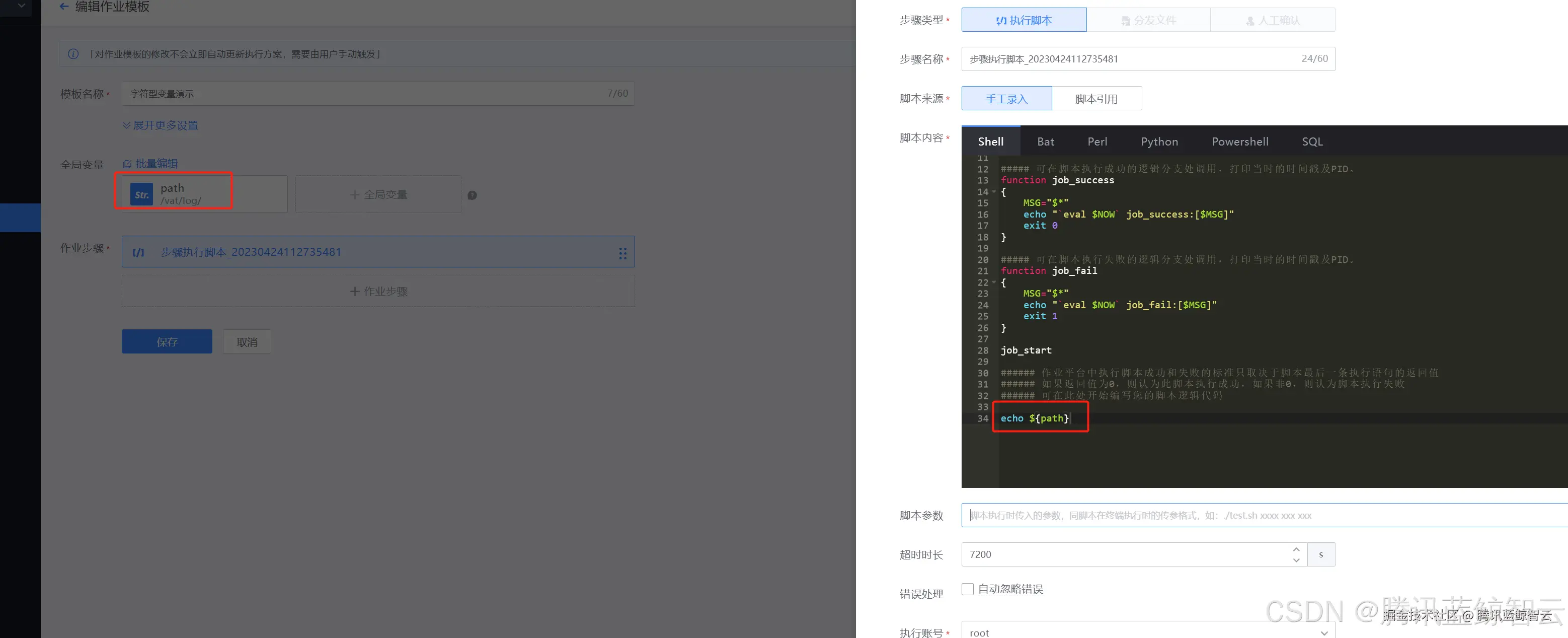Place cursor on the echo ${path} line
Image resolution: width=1568 pixels, height=638 pixels.
(1035, 418)
